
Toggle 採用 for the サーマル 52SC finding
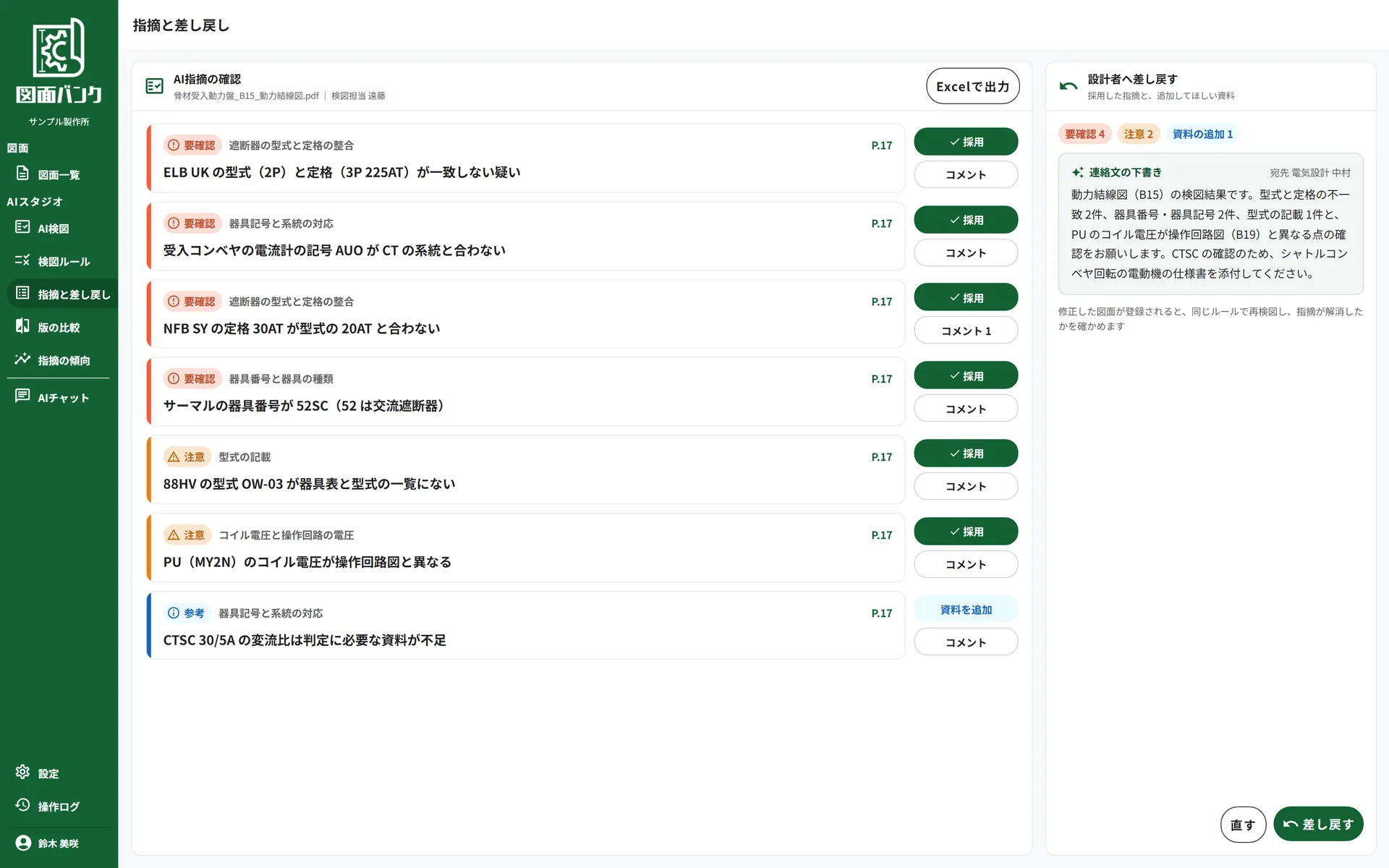pos(966,375)
